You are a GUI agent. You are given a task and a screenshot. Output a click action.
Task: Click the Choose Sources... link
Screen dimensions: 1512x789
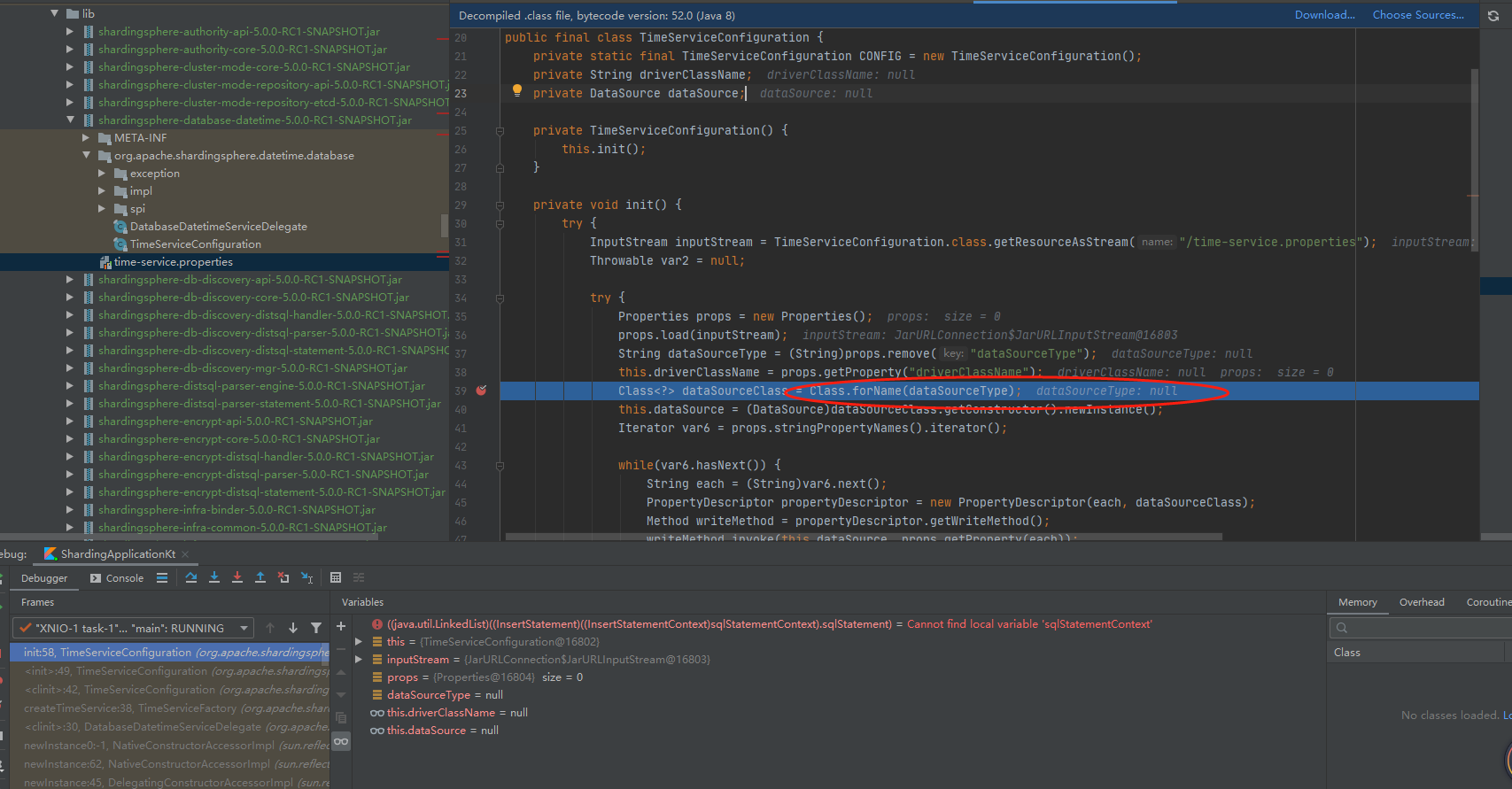point(1418,15)
